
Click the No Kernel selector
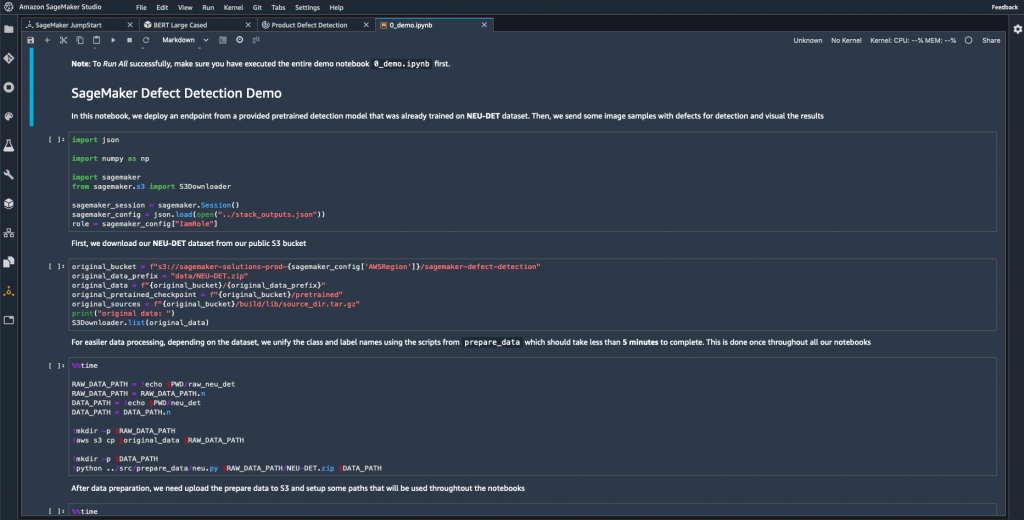point(846,41)
